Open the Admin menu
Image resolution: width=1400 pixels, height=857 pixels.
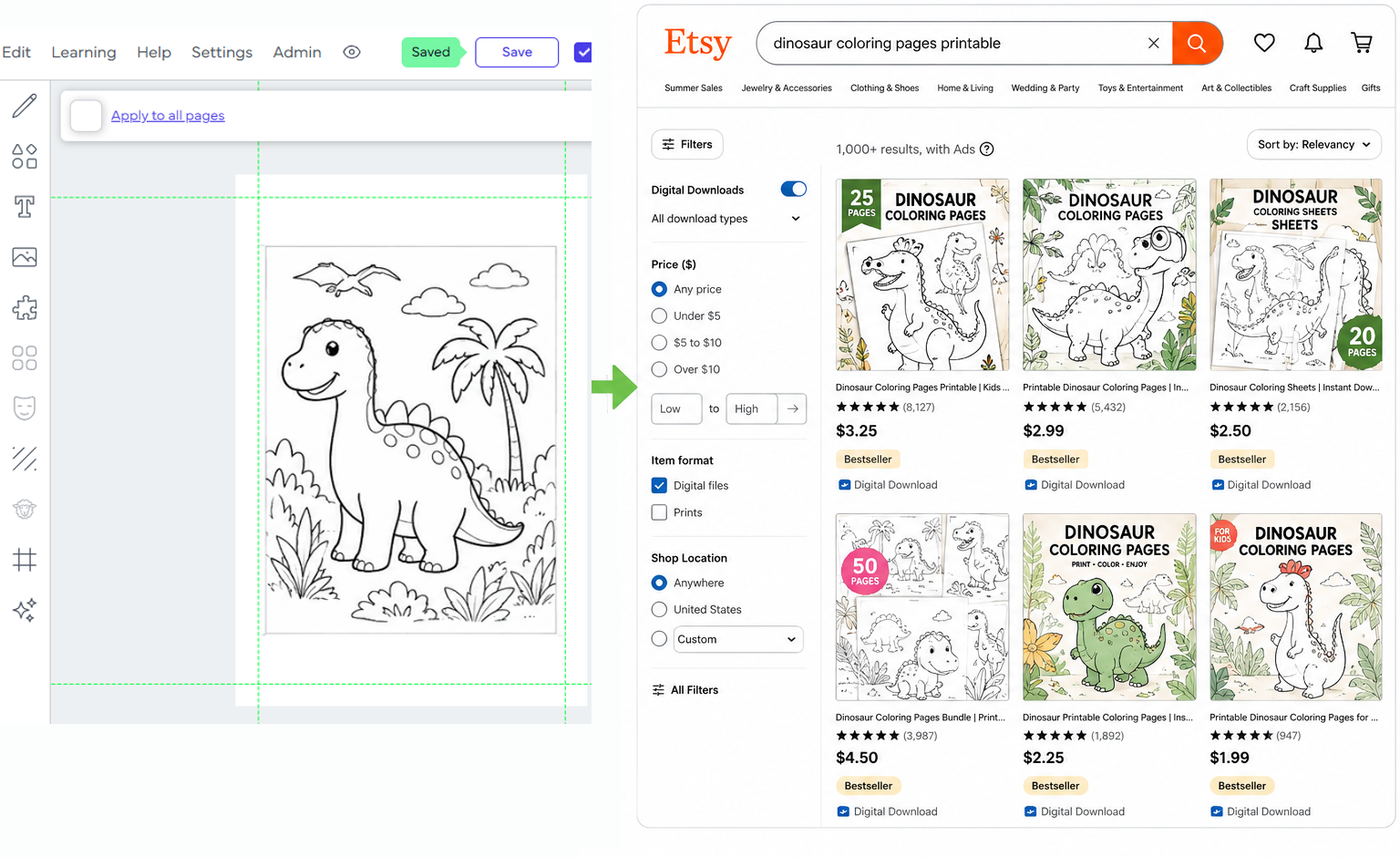coord(297,52)
